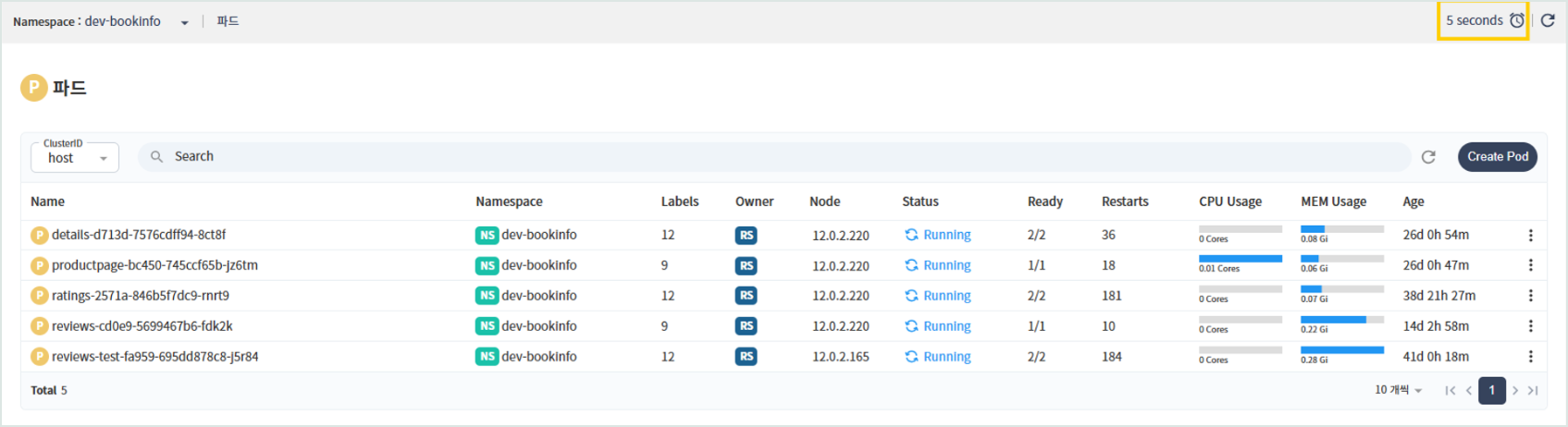Open the kebab menu for reviews-cd0e9 row

1530,326
